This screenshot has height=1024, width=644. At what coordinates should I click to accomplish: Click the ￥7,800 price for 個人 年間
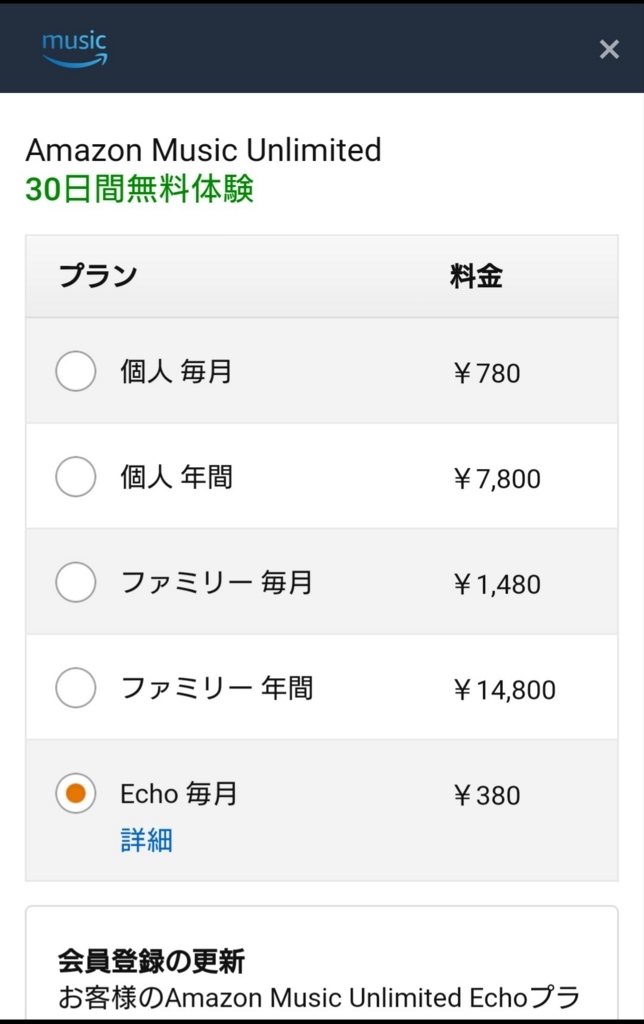[496, 479]
